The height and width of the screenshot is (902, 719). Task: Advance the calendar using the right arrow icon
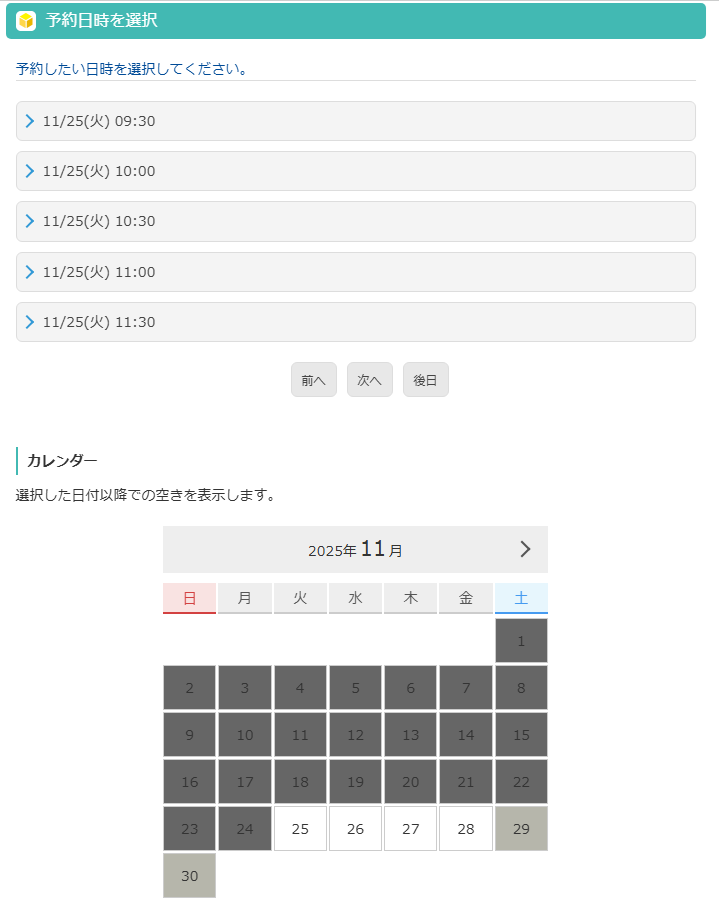[x=524, y=549]
